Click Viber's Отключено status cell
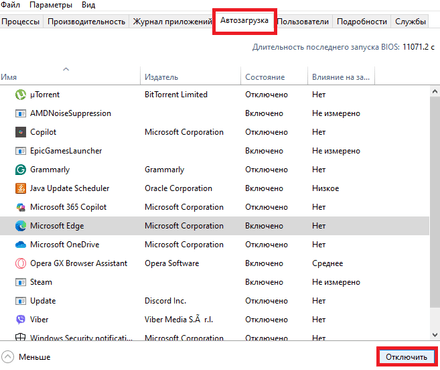The height and width of the screenshot is (370, 440). pos(266,320)
